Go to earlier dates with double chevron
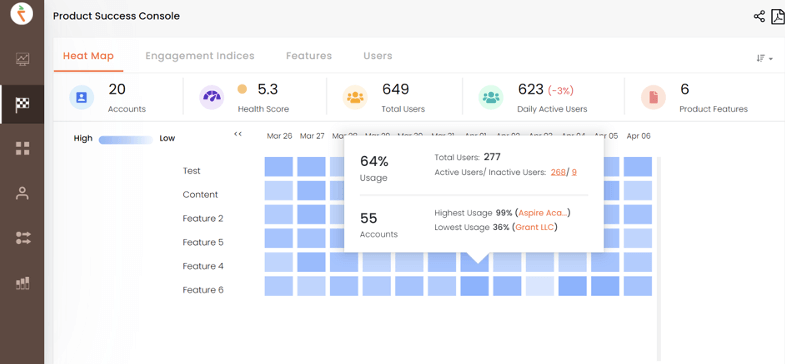This screenshot has width=785, height=364. 238,134
